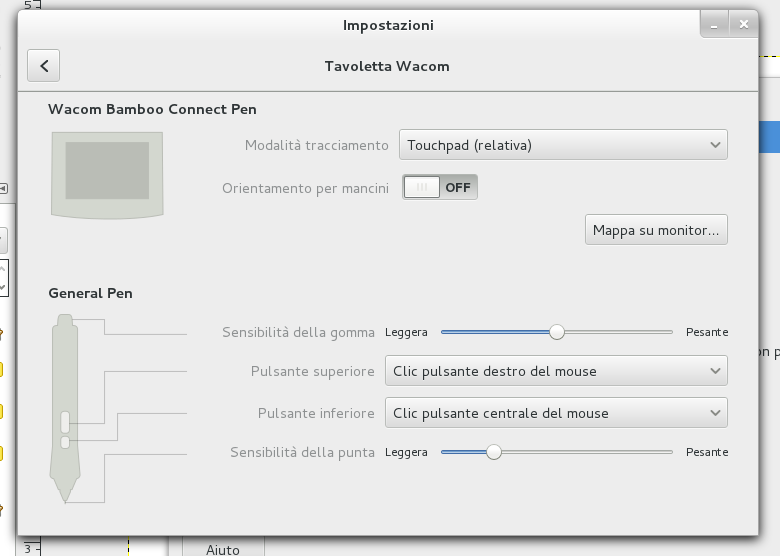Image resolution: width=780 pixels, height=556 pixels.
Task: Open Pulsante superiore dropdown
Action: 556,371
